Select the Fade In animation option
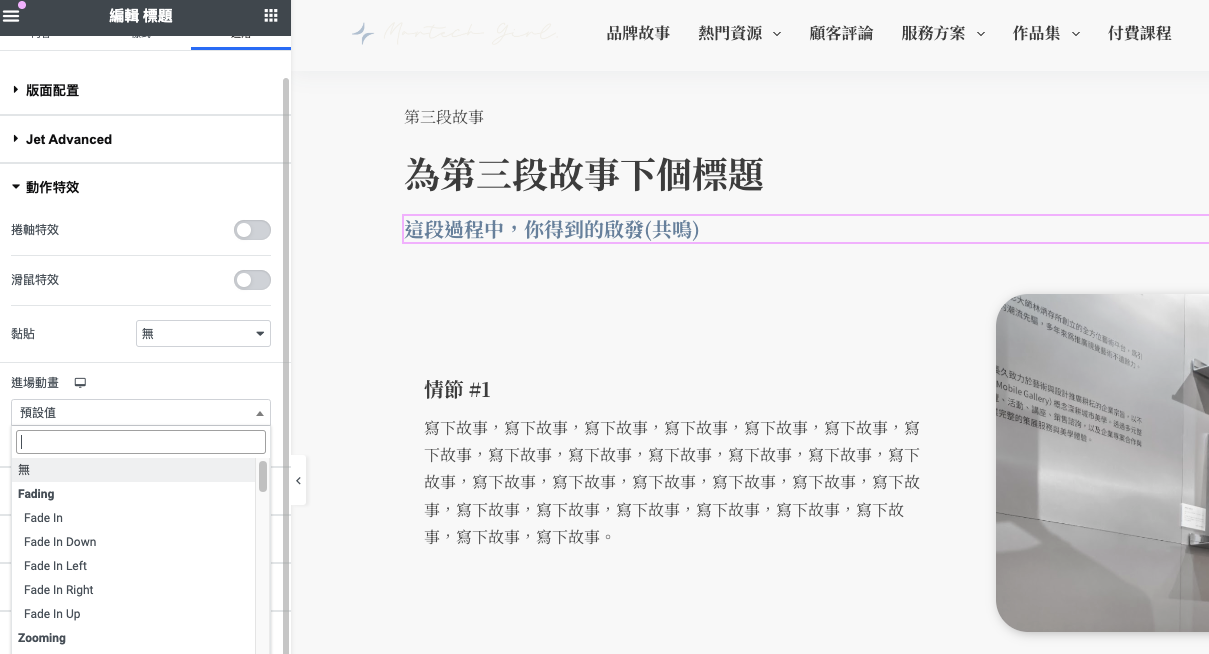1209x654 pixels. [43, 517]
